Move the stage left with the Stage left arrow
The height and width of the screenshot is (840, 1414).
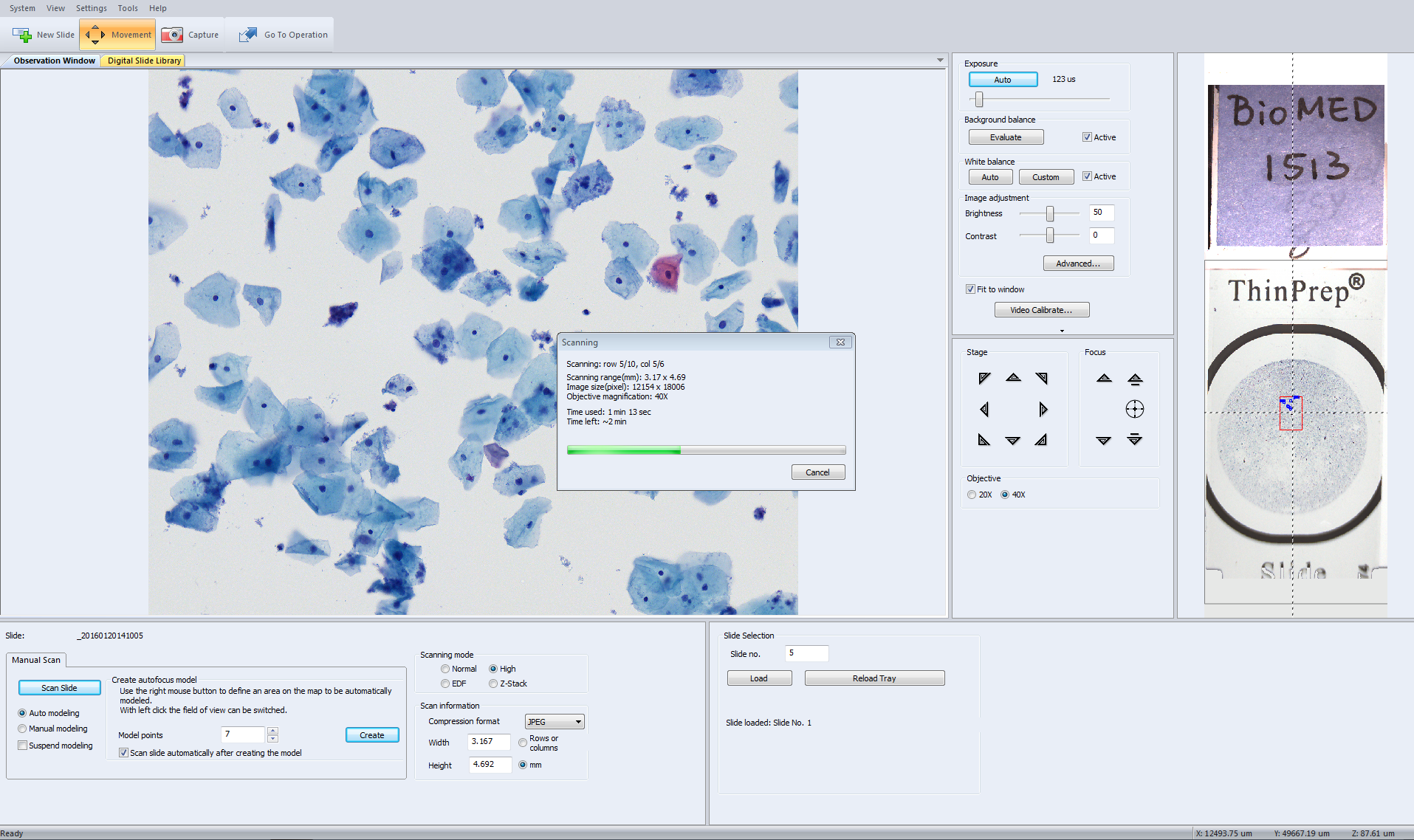coord(984,409)
